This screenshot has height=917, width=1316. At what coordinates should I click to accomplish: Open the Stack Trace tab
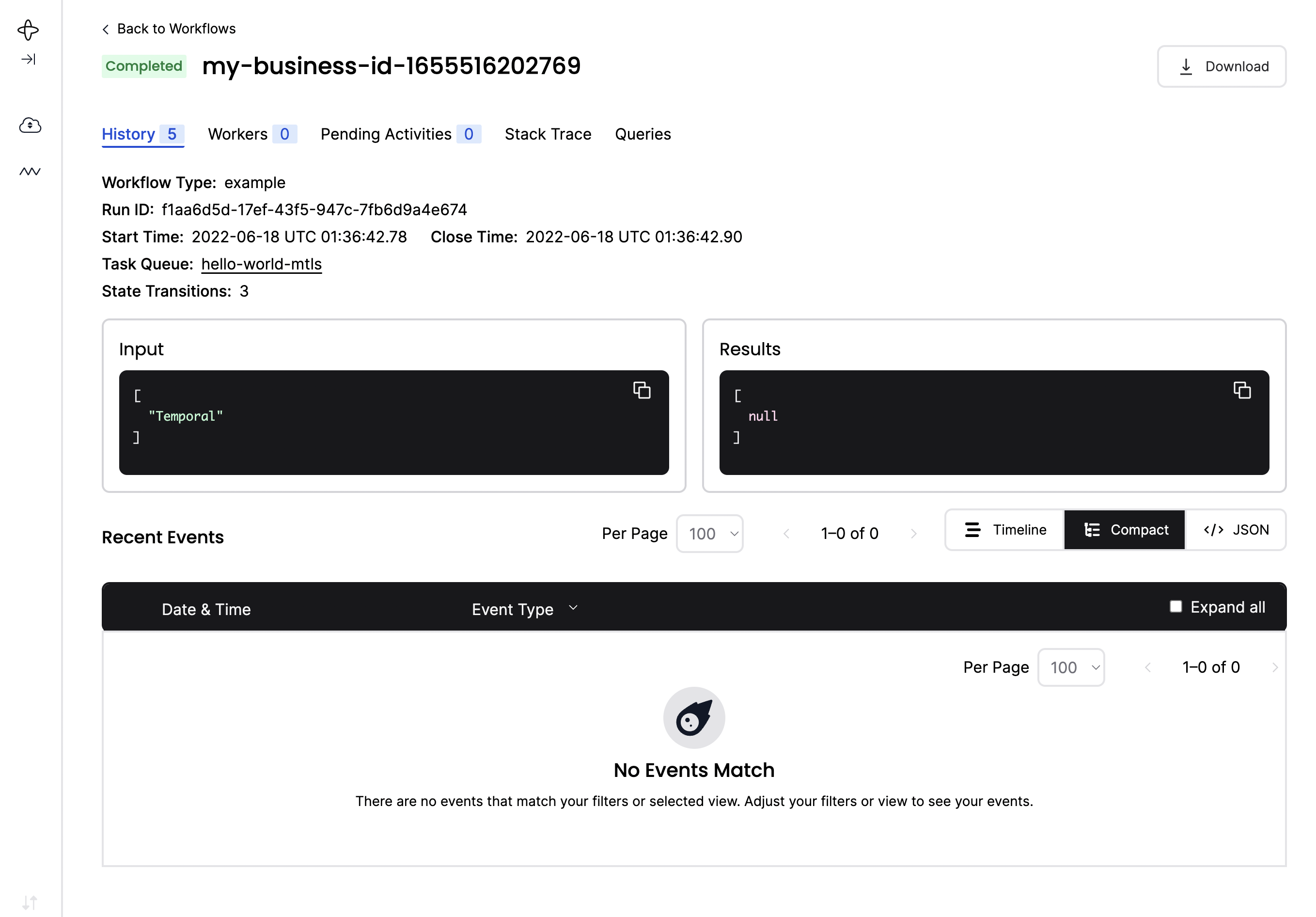pos(548,134)
